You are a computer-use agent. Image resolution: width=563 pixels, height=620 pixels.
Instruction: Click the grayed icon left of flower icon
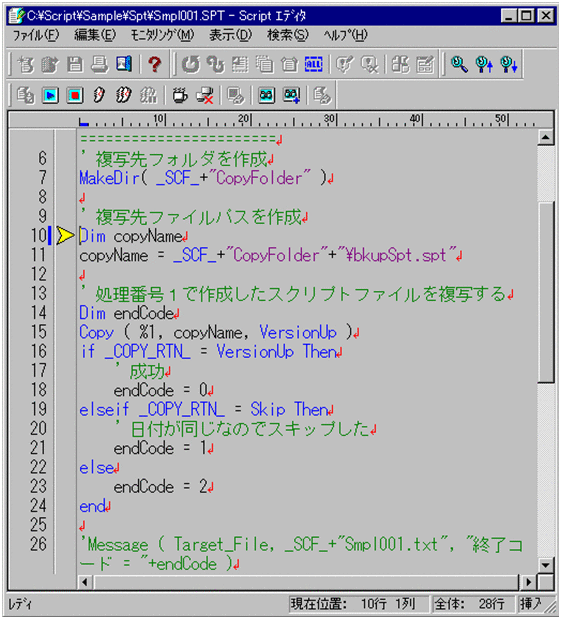click(x=370, y=64)
